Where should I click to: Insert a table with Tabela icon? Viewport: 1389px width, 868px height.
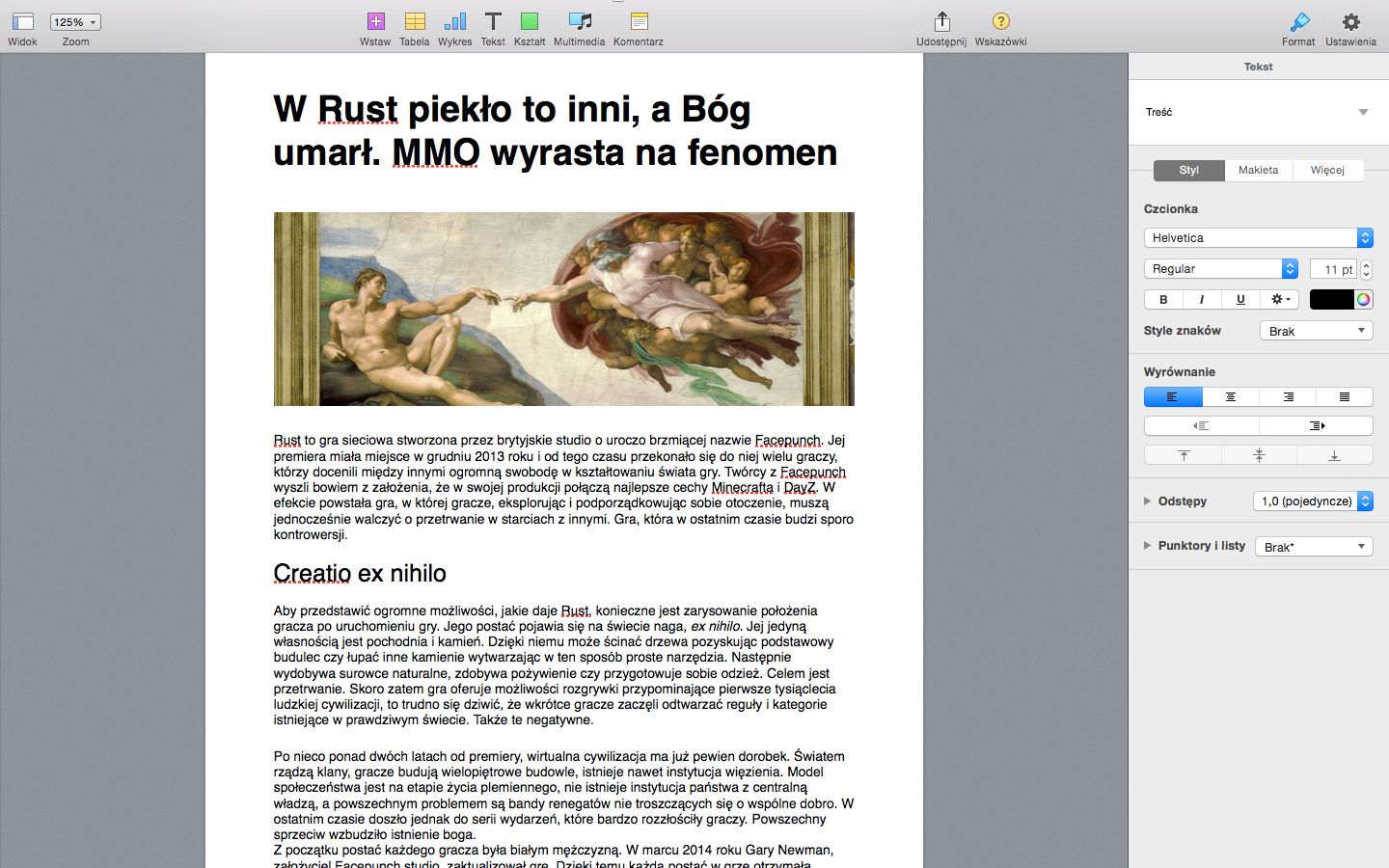tap(415, 21)
